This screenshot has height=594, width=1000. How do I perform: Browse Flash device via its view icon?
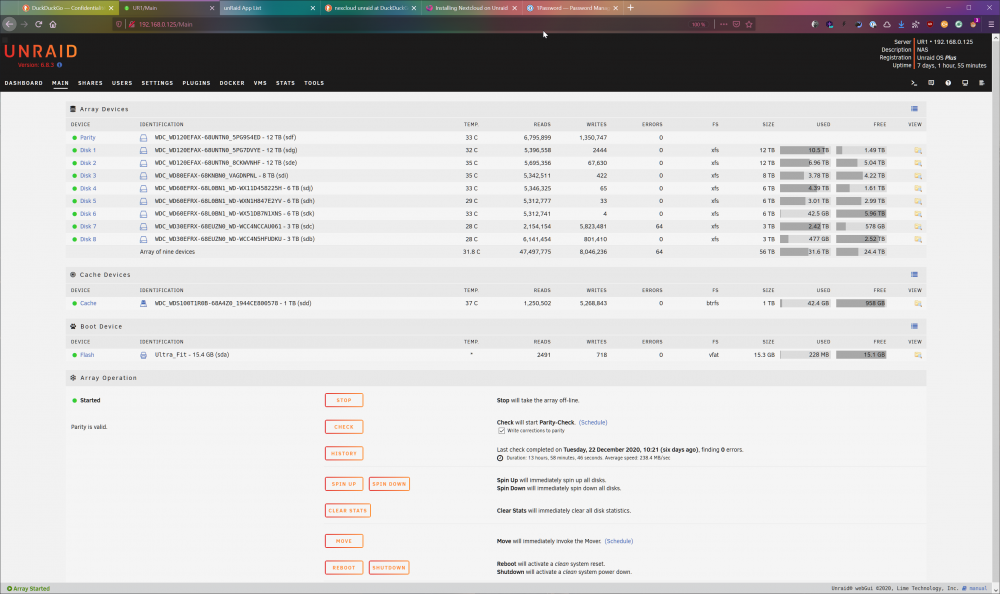pyautogui.click(x=918, y=355)
